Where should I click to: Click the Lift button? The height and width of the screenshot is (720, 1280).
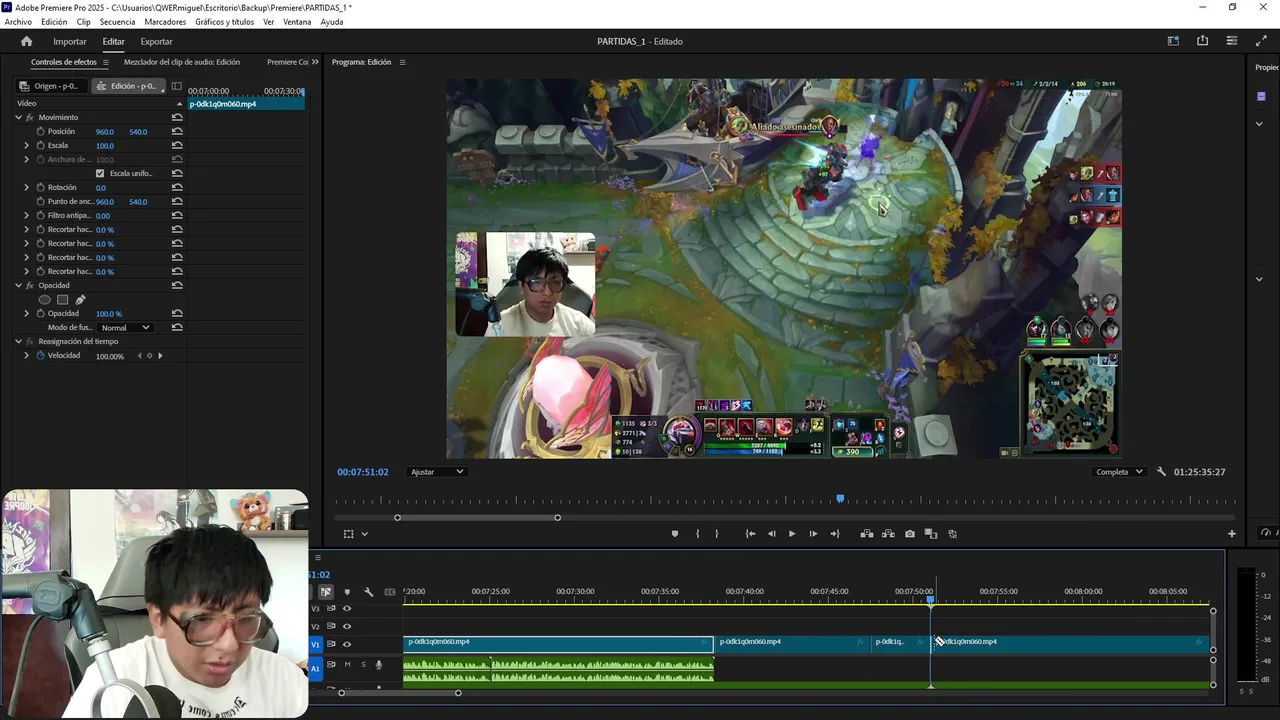click(866, 534)
